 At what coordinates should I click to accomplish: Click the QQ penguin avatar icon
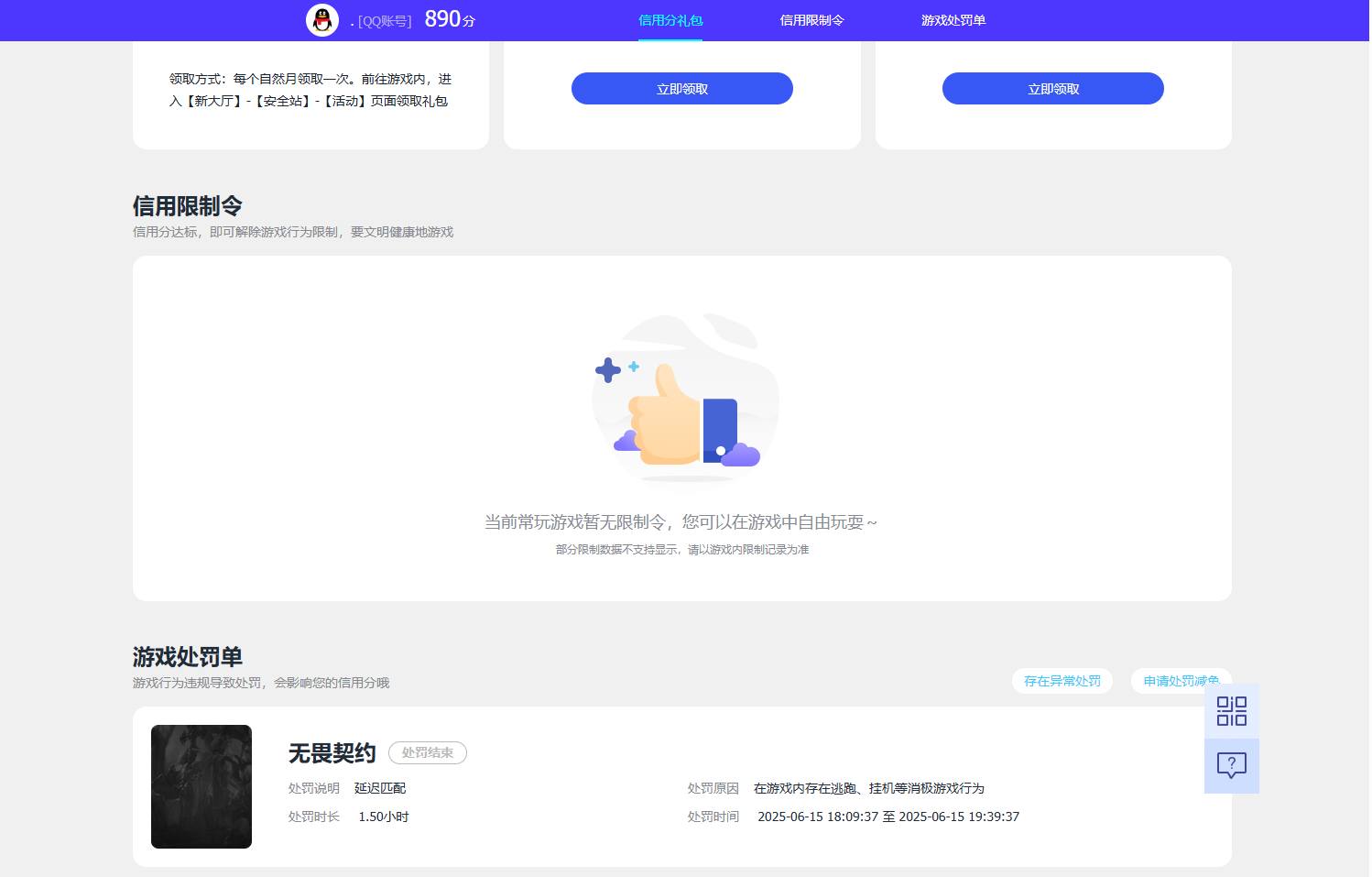321,19
